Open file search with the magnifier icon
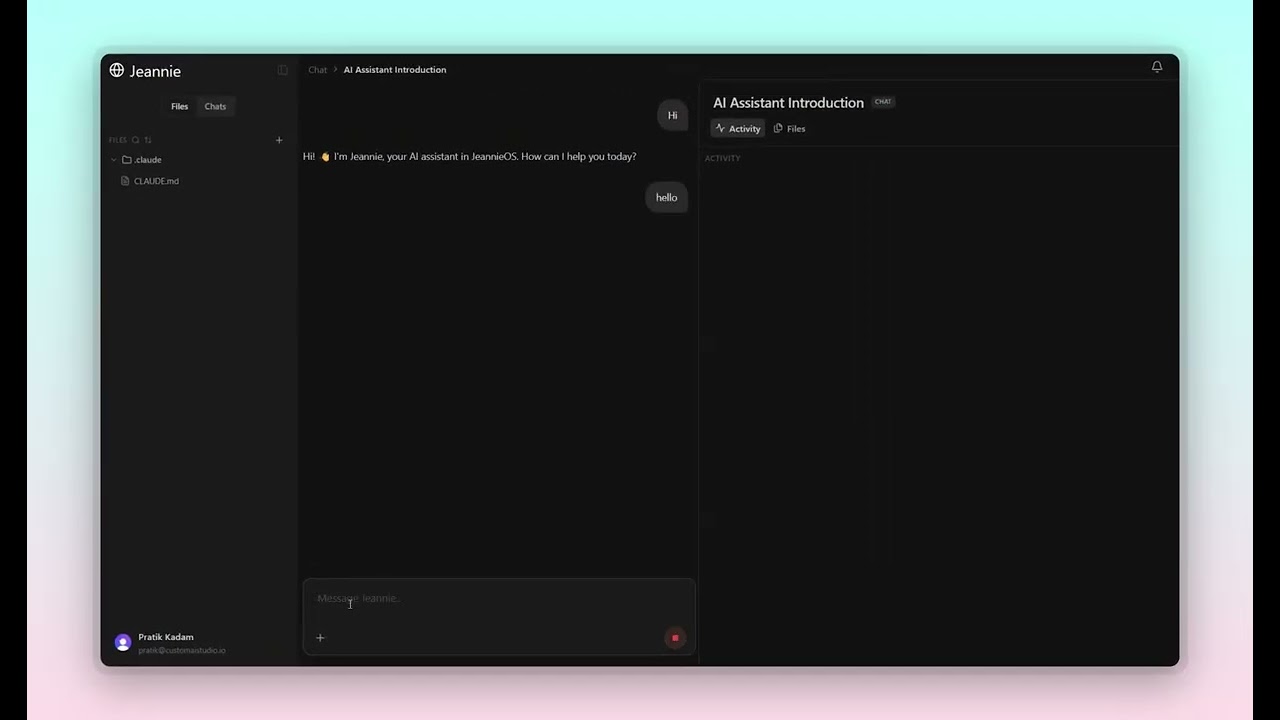The image size is (1280, 720). (136, 140)
